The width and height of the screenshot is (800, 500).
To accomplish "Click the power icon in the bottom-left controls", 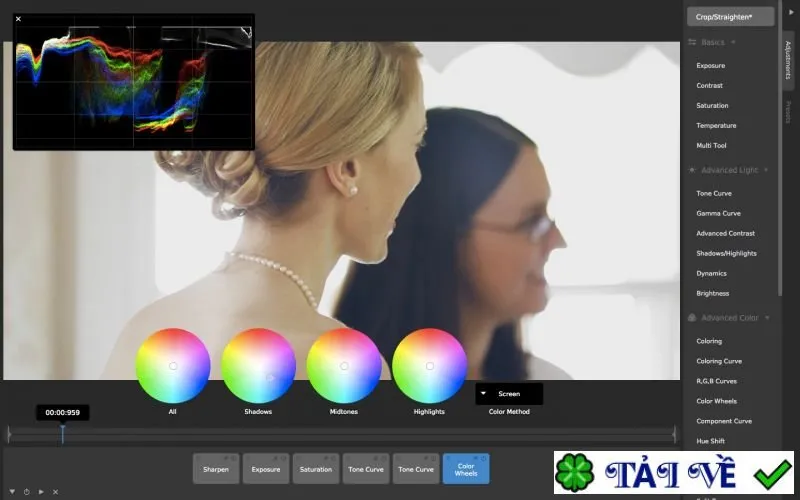I will [27, 492].
